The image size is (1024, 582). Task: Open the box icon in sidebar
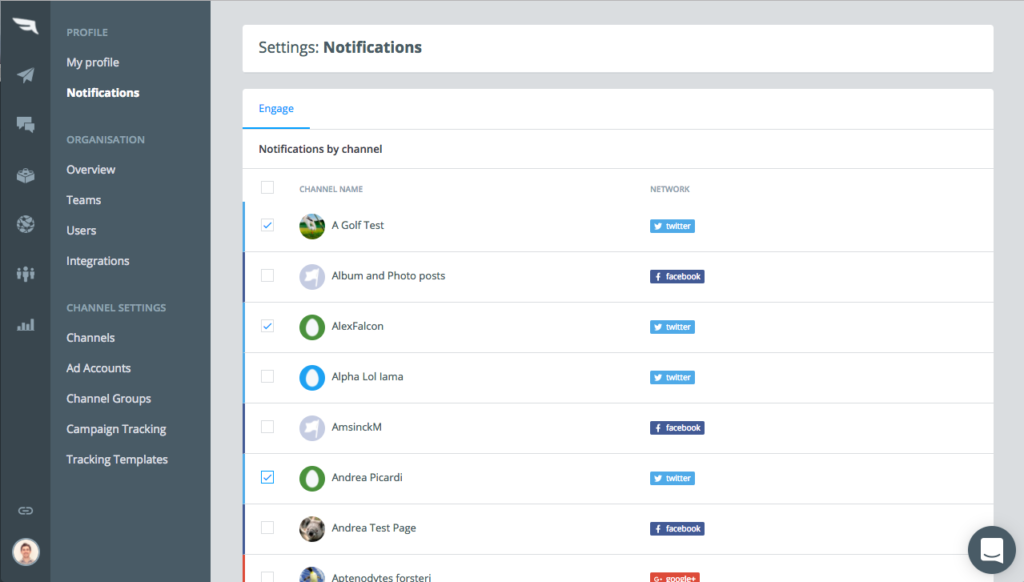pyautogui.click(x=25, y=175)
